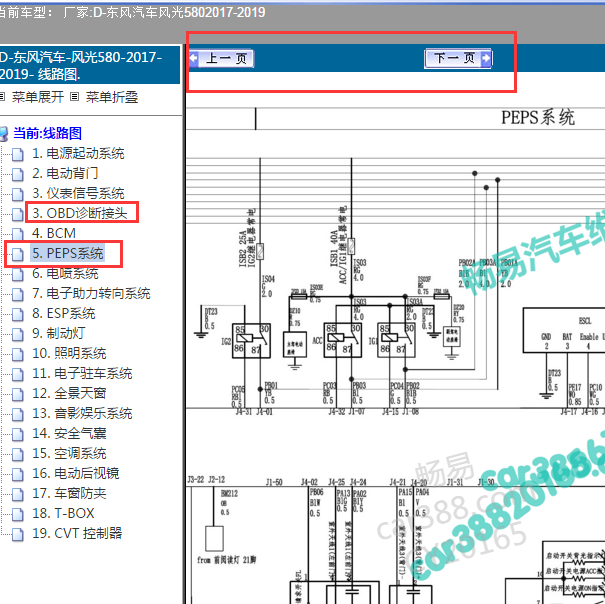This screenshot has width=605, height=604.
Task: Open 11. 电子驻车系统 diagram
Action: click(82, 373)
